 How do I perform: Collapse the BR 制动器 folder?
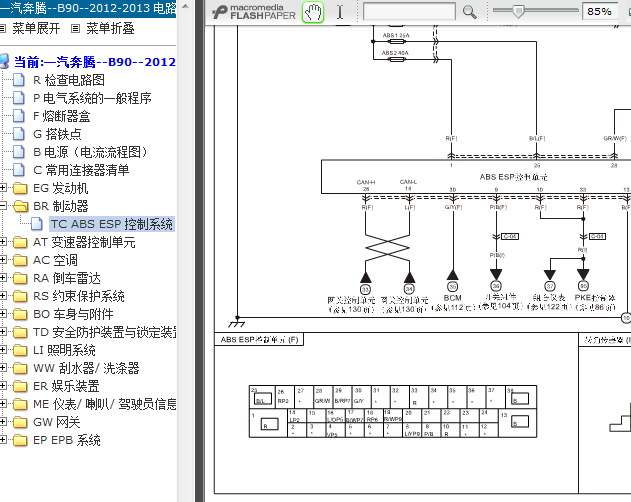point(2,206)
